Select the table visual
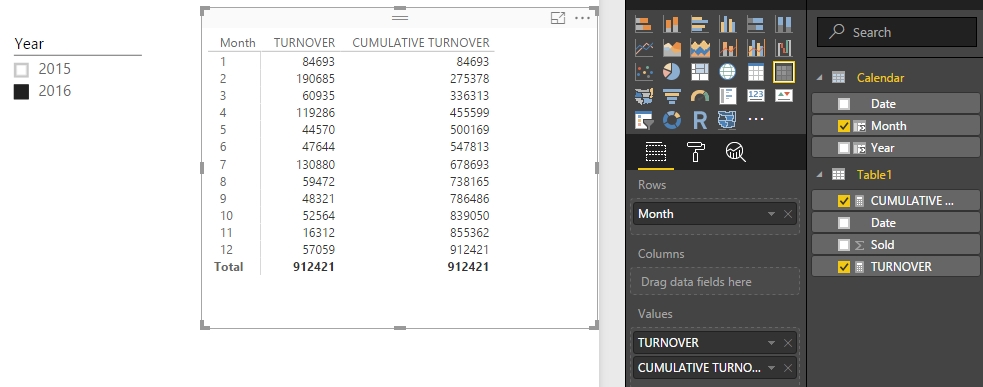Screen dimensions: 983x387 (755, 72)
